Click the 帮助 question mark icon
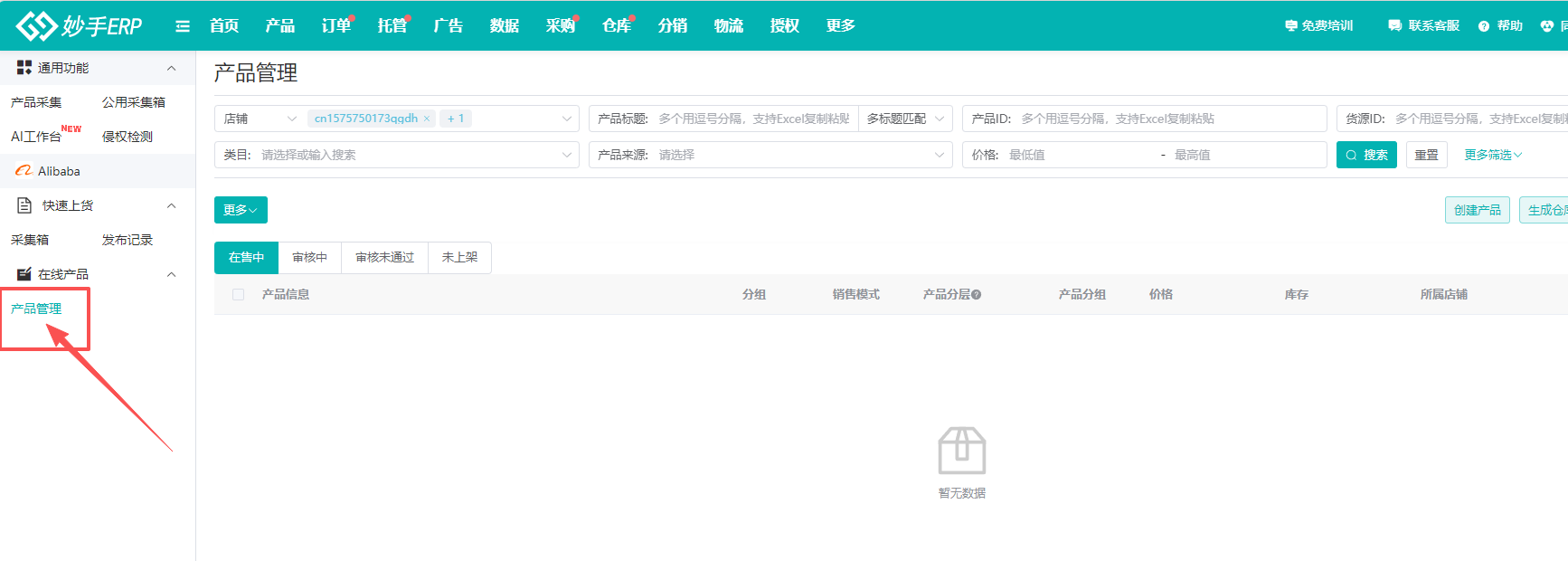This screenshot has height=561, width=1568. click(1484, 26)
